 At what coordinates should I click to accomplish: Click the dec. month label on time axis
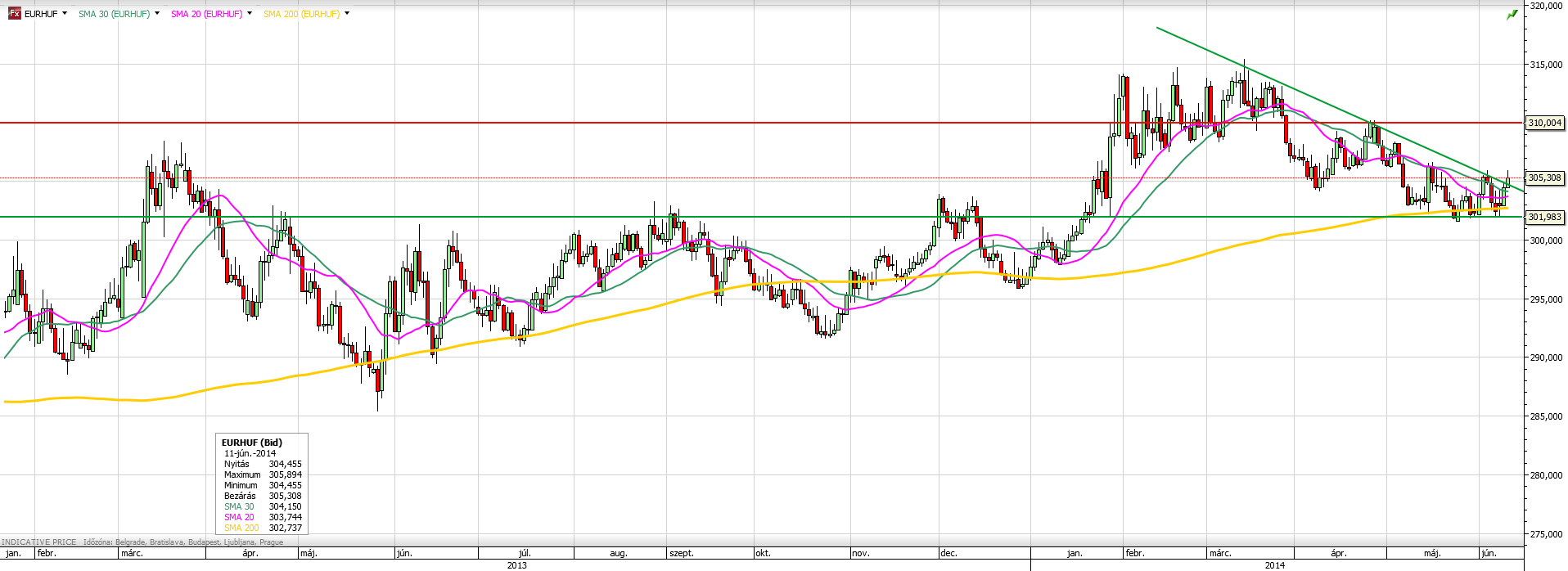(x=948, y=553)
